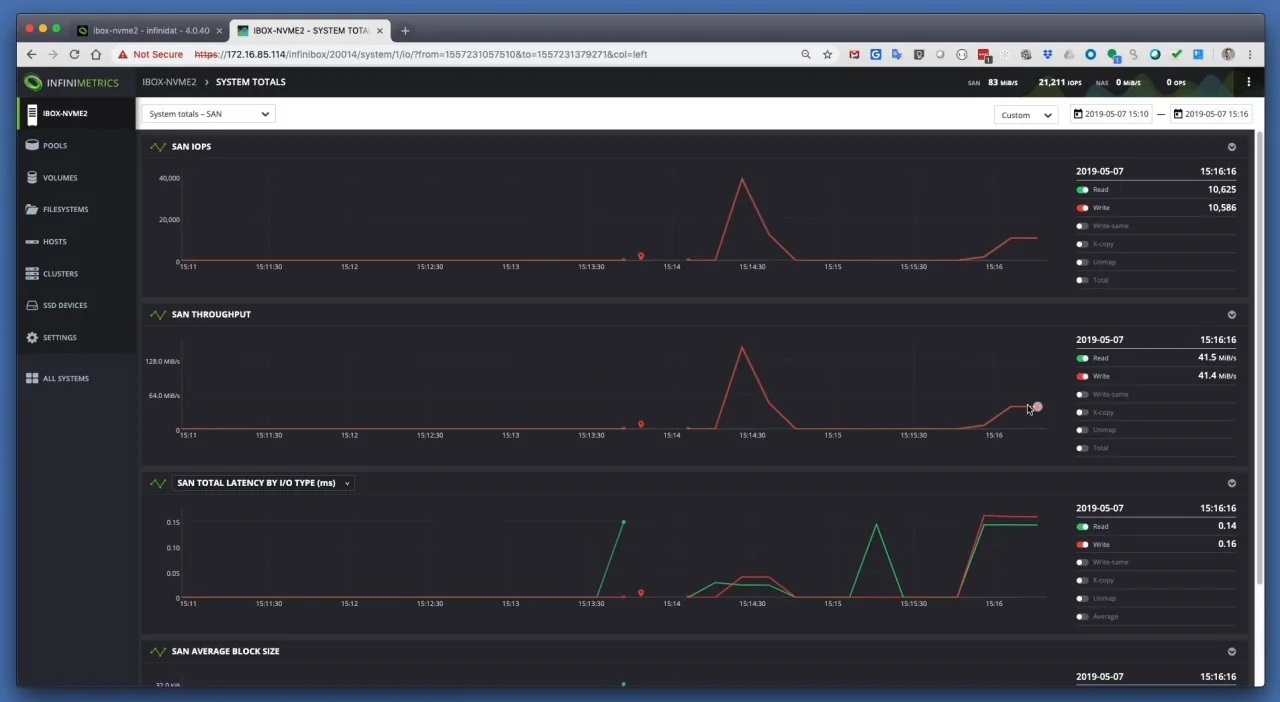Collapse the SAN Average Block Size panel

(1232, 651)
